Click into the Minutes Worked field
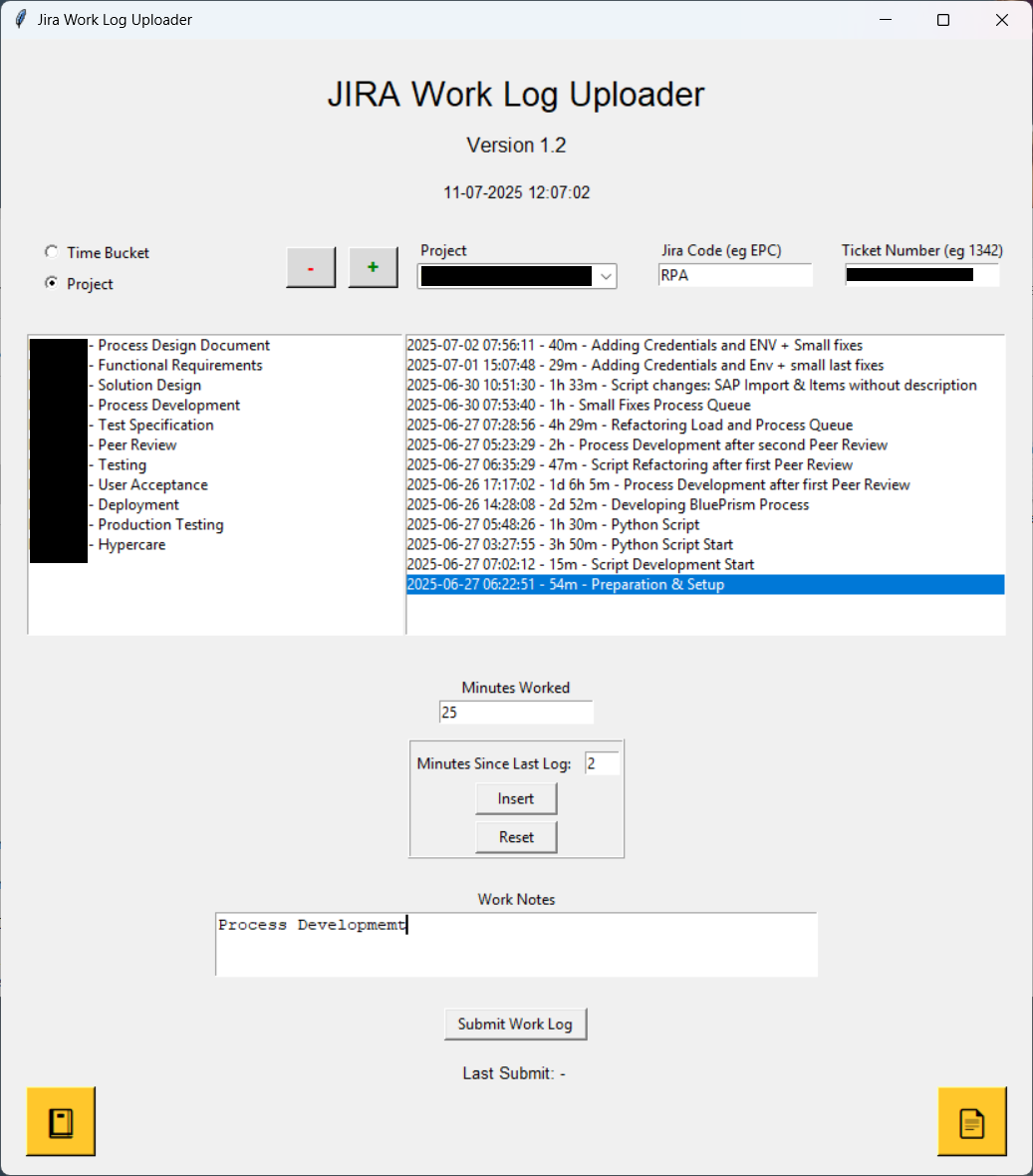The width and height of the screenshot is (1033, 1176). (x=515, y=712)
